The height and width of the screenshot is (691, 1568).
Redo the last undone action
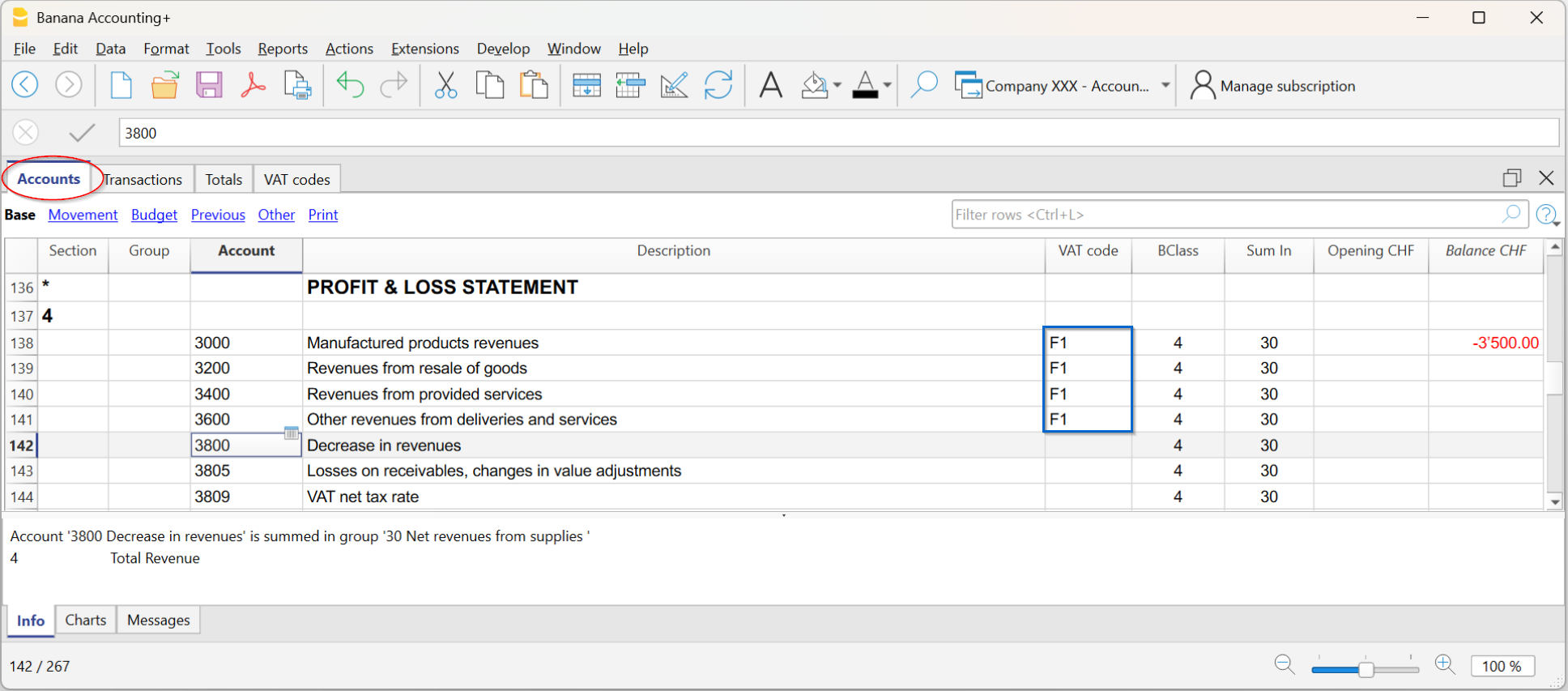394,85
